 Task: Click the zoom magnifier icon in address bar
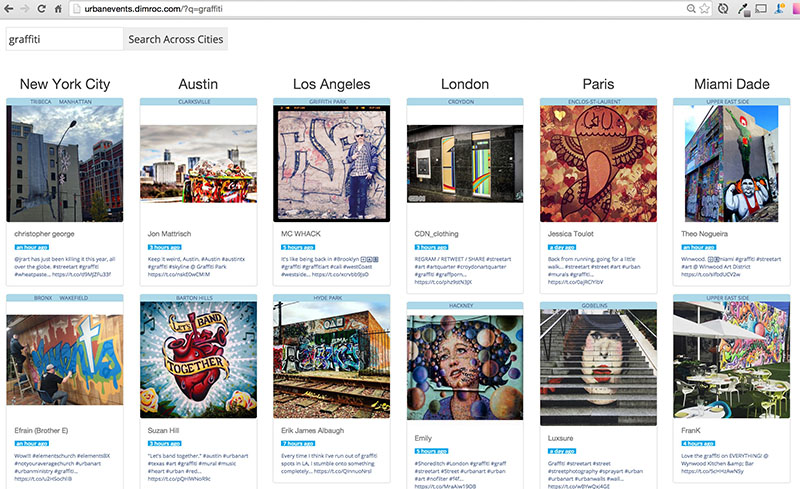[691, 9]
